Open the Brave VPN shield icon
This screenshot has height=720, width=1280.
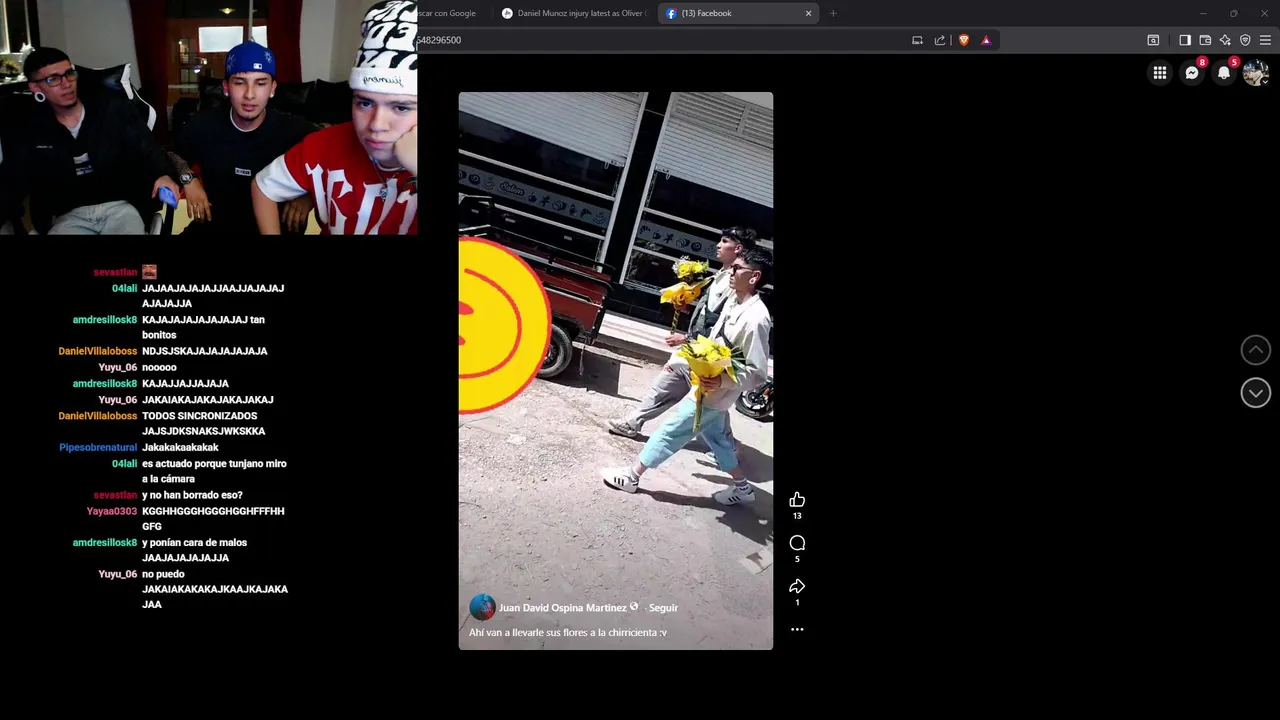pos(1245,40)
